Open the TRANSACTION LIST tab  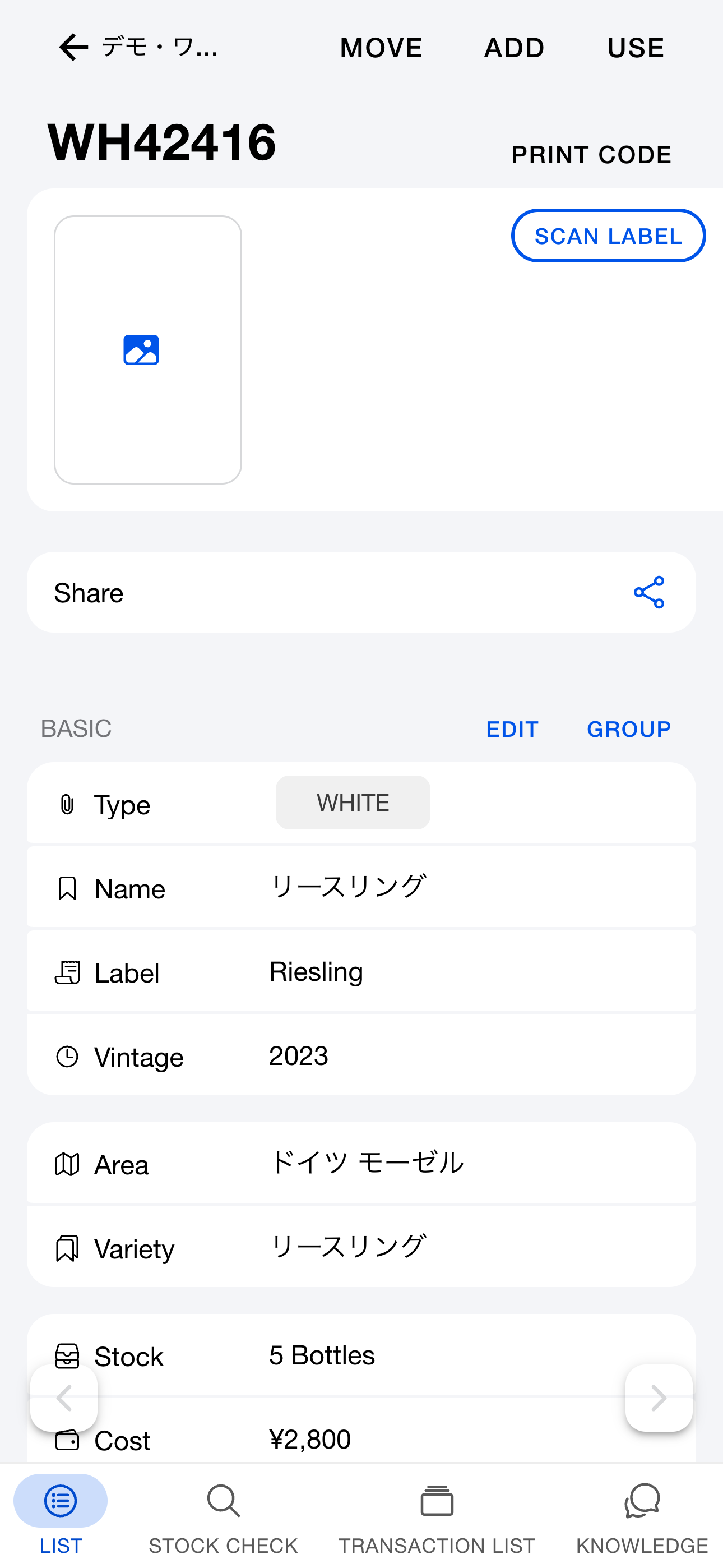coord(437,1515)
